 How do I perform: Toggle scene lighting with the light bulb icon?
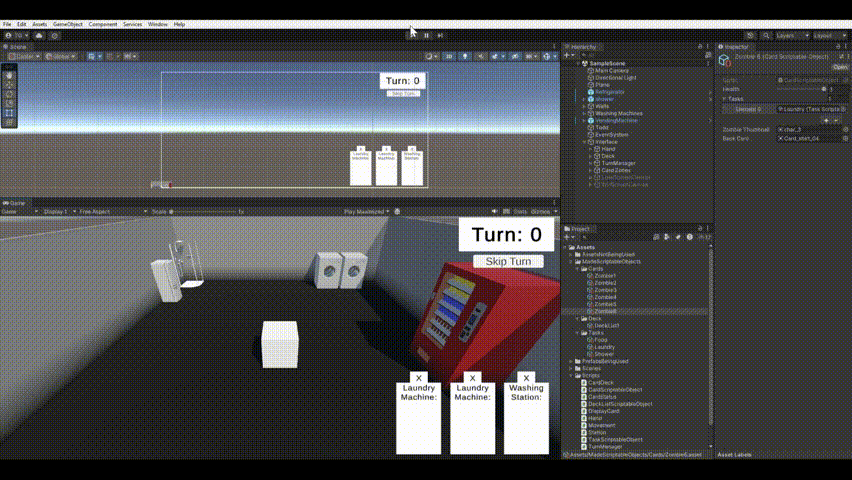pyautogui.click(x=465, y=56)
